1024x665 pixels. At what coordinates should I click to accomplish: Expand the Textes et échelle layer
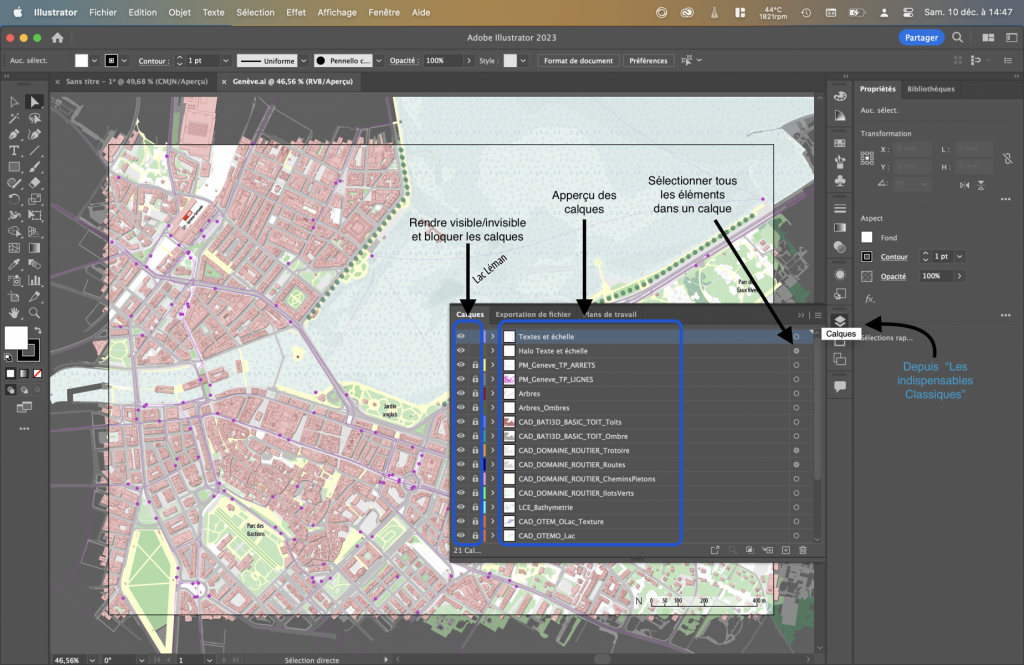tap(493, 337)
